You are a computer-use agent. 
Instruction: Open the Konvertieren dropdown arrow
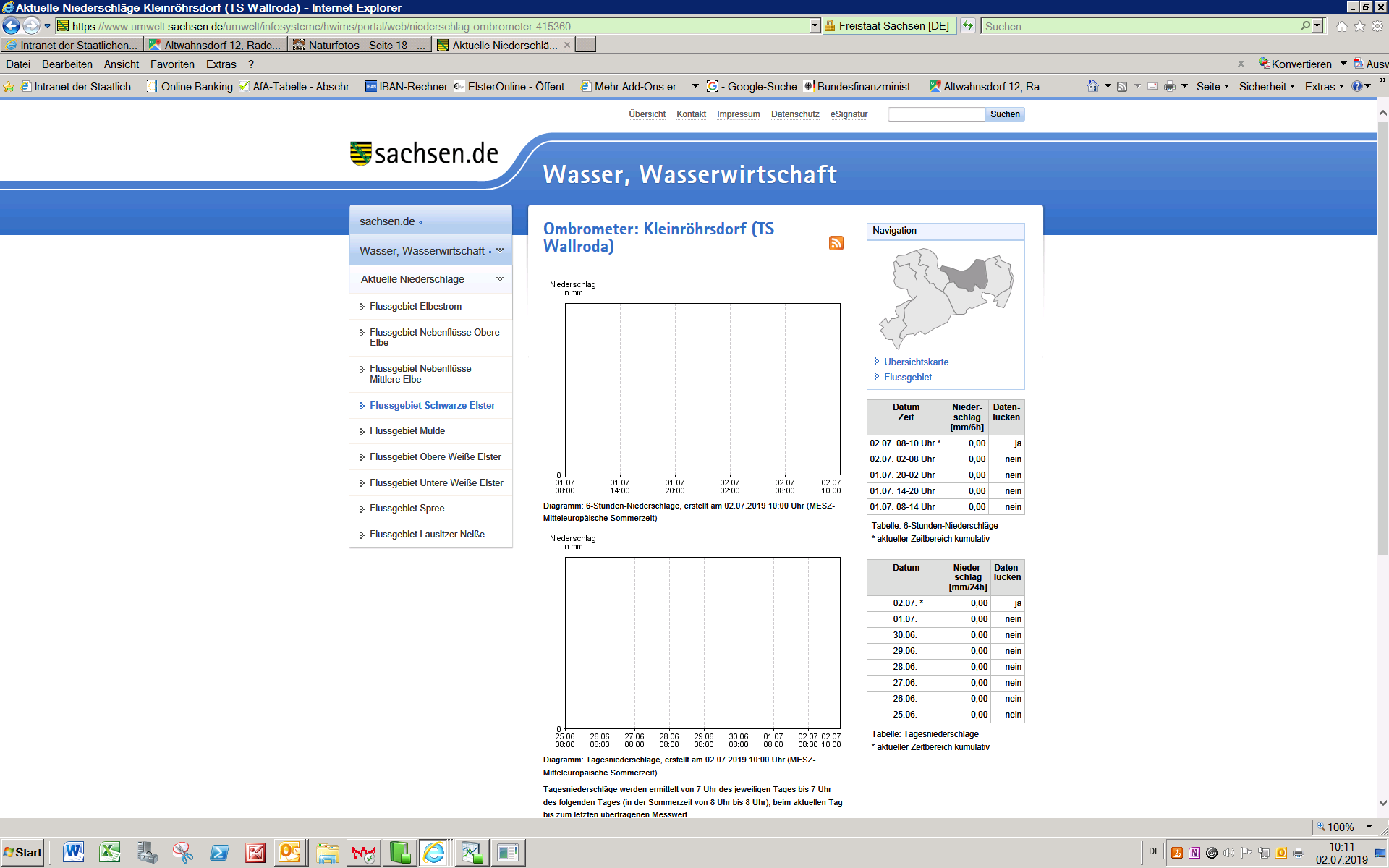pos(1343,64)
